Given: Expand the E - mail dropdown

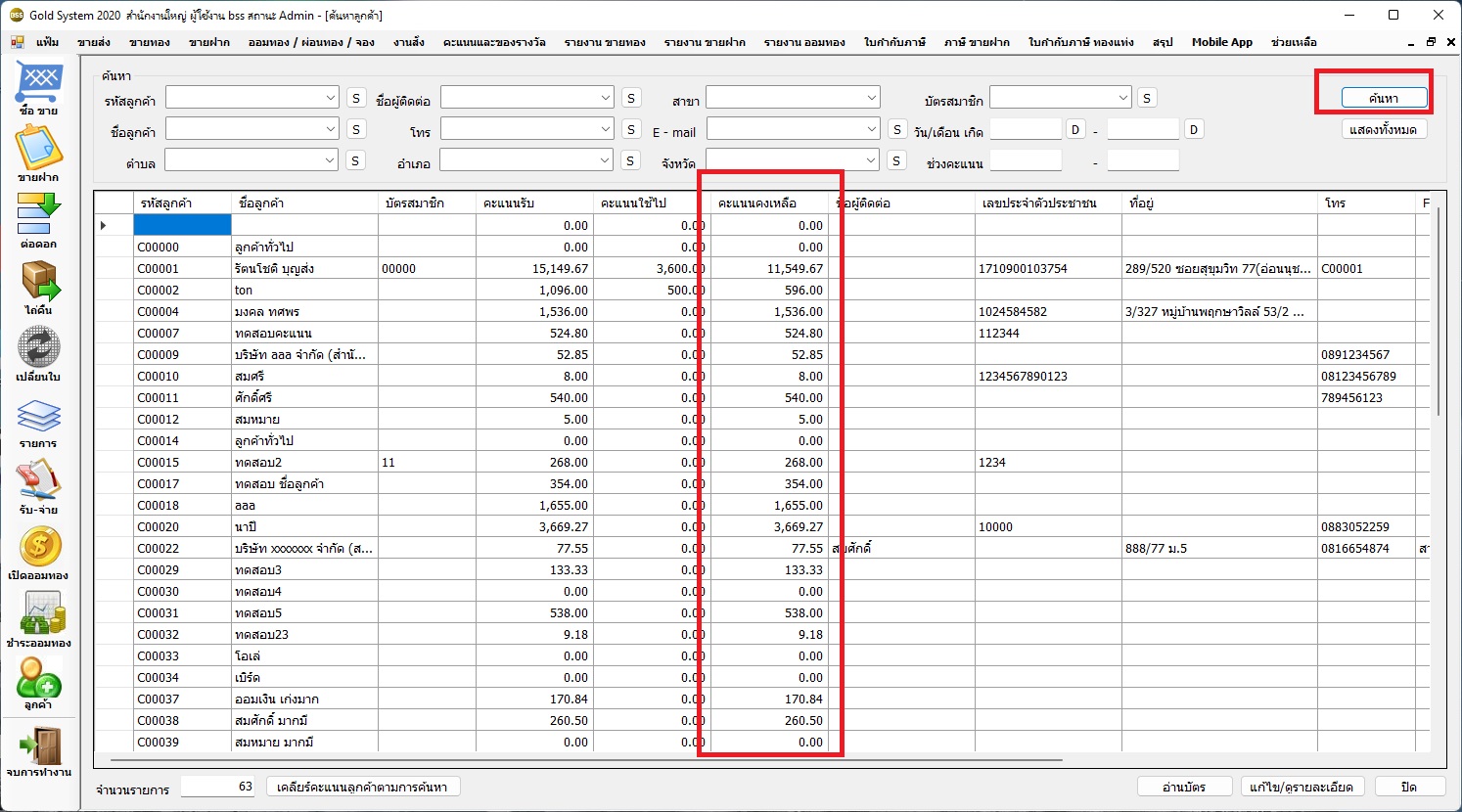Looking at the screenshot, I should point(872,129).
